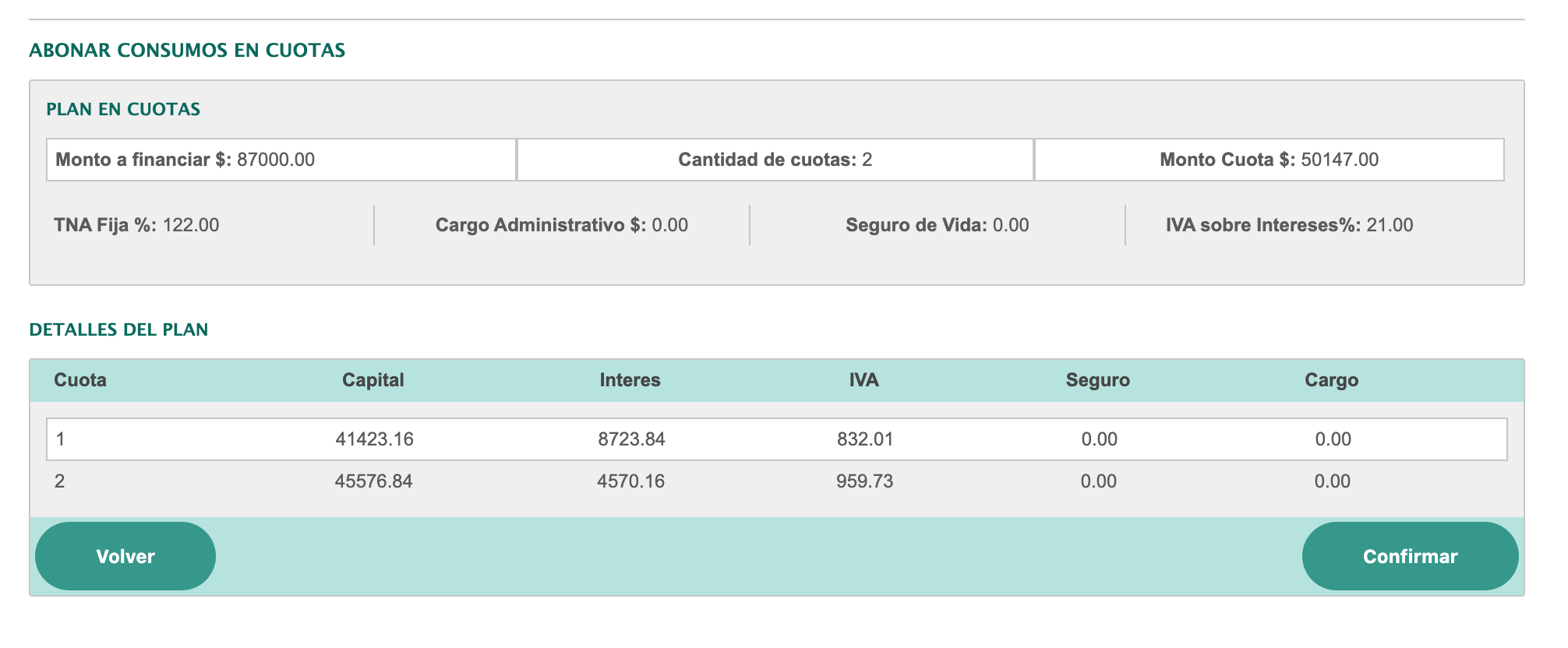The height and width of the screenshot is (648, 1568).
Task: Select capital amount 41423.16 in row one
Action: click(374, 439)
